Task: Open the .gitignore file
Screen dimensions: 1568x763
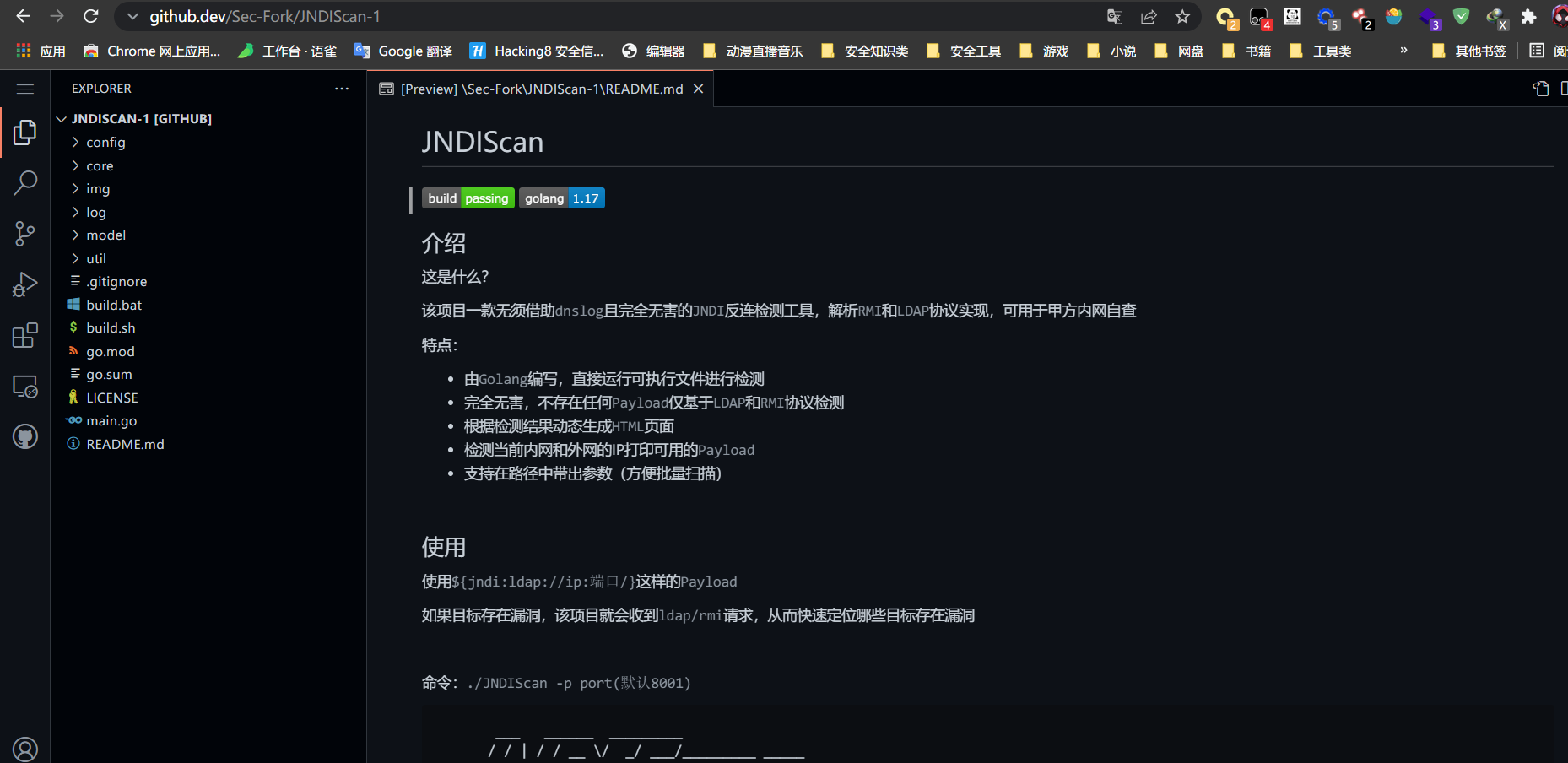Action: tap(208, 282)
